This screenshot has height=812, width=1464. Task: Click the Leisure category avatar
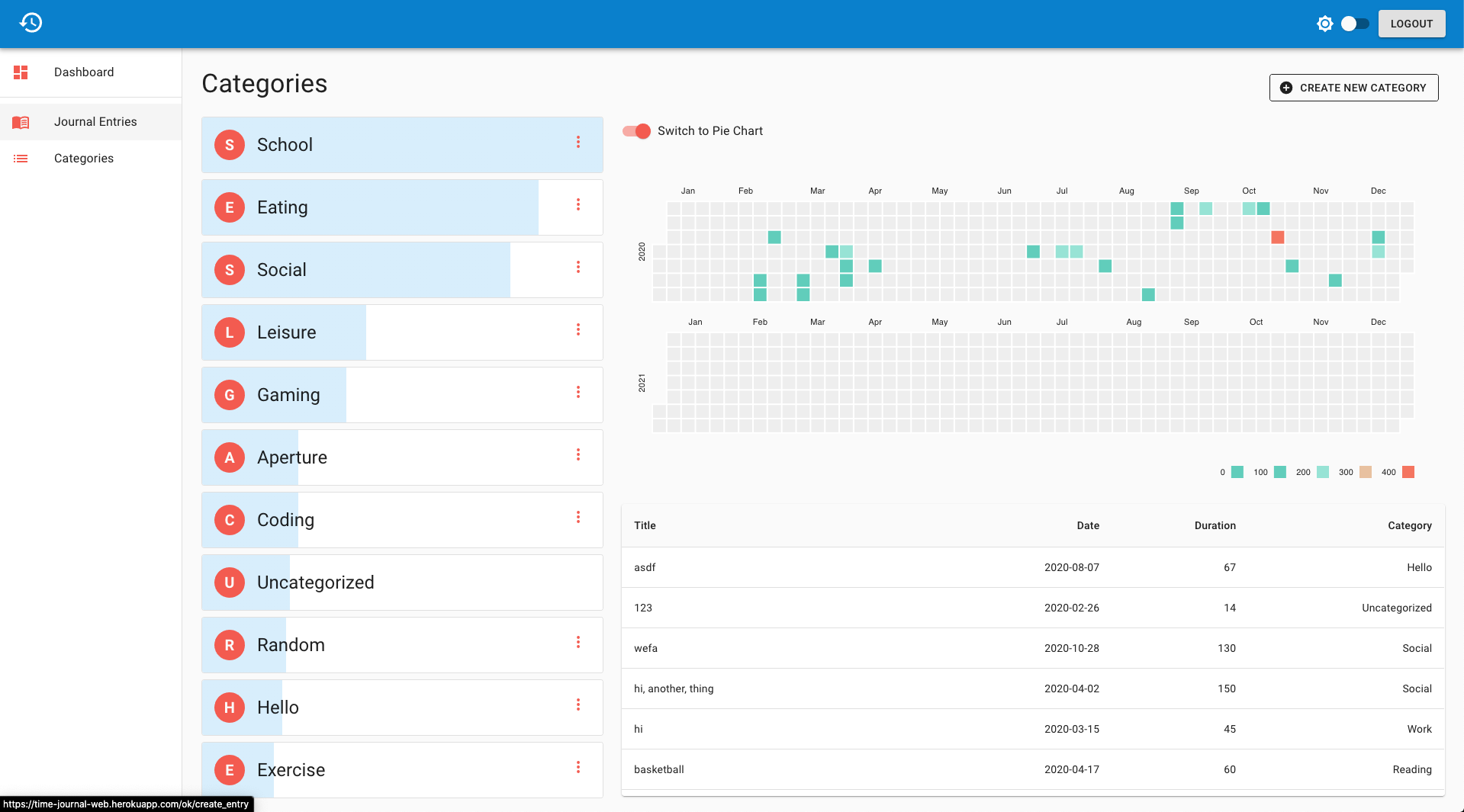(x=230, y=332)
